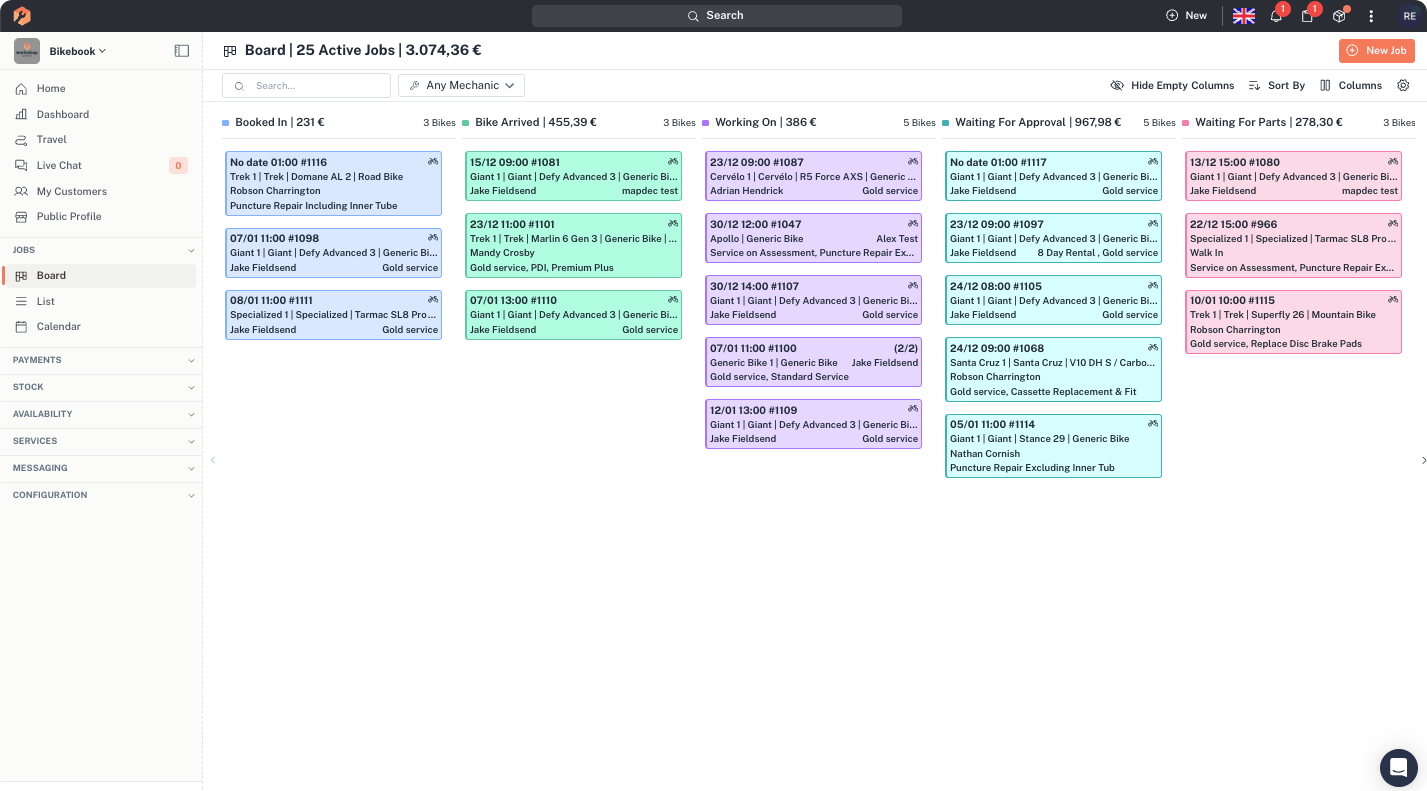This screenshot has width=1427, height=791.
Task: Expand the Payments sidebar section
Action: (101, 360)
